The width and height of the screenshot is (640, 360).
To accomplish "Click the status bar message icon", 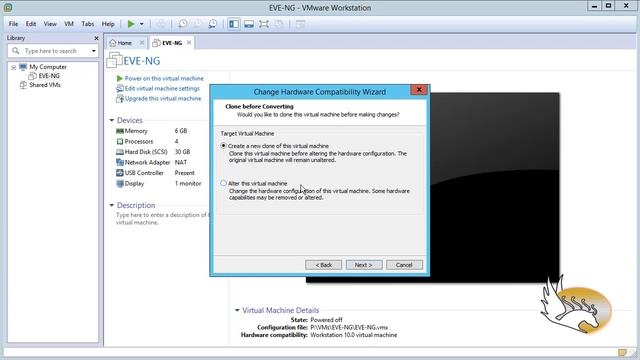I will tap(622, 352).
